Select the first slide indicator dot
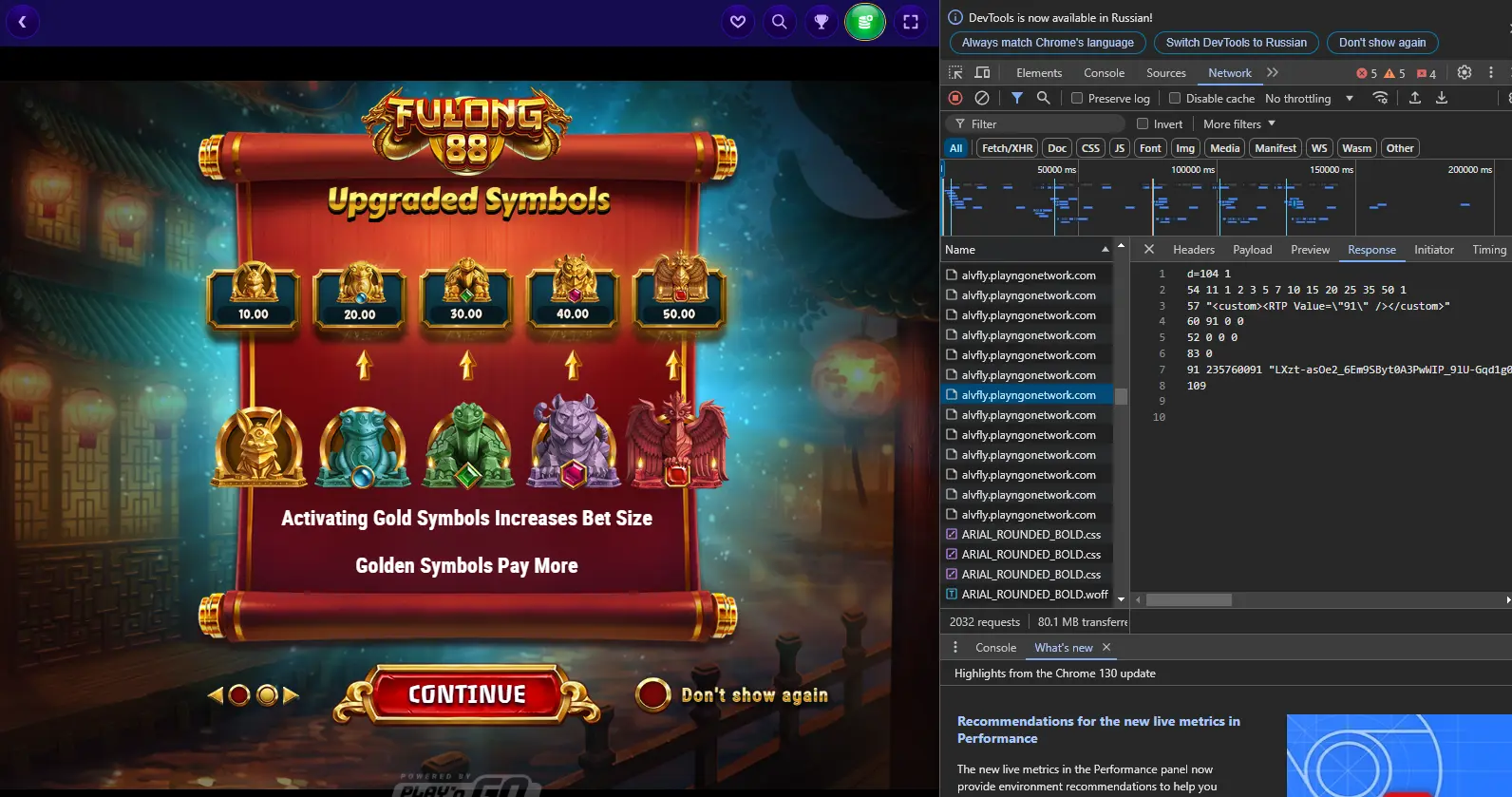The height and width of the screenshot is (797, 1512). [x=239, y=695]
